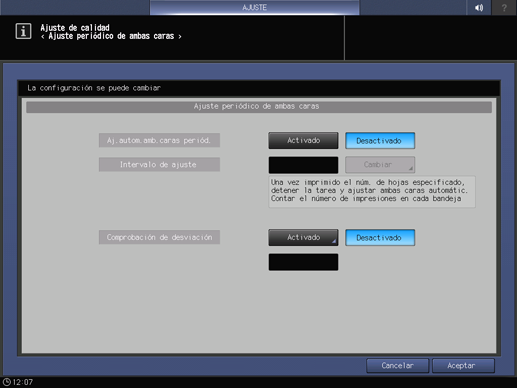The width and height of the screenshot is (517, 388).
Task: Click the Aj.autom.amb.caras periód. label
Action: [159, 140]
